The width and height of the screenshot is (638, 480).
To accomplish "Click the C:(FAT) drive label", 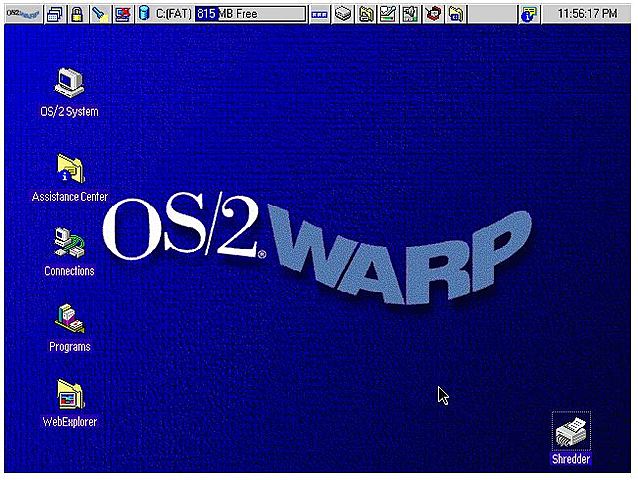I will tap(173, 14).
